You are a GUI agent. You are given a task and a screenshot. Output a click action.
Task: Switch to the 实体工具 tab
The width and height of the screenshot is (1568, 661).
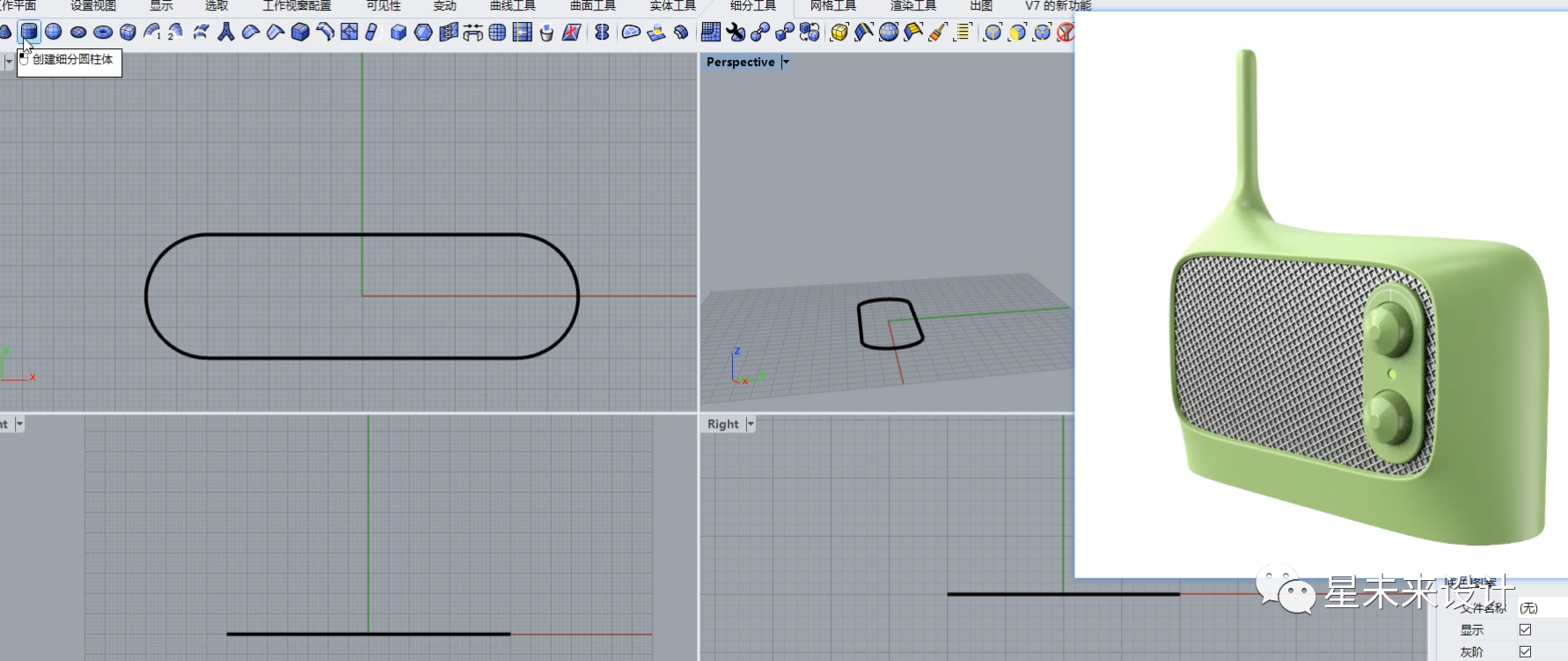coord(673,6)
